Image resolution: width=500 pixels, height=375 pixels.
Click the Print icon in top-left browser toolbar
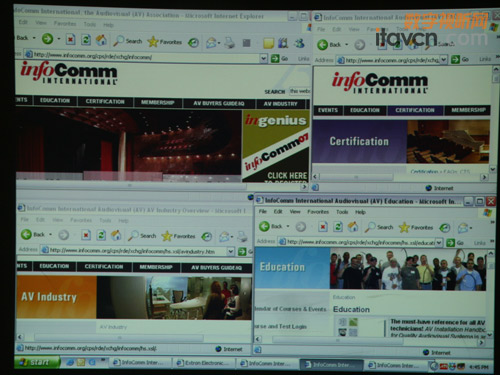point(229,43)
